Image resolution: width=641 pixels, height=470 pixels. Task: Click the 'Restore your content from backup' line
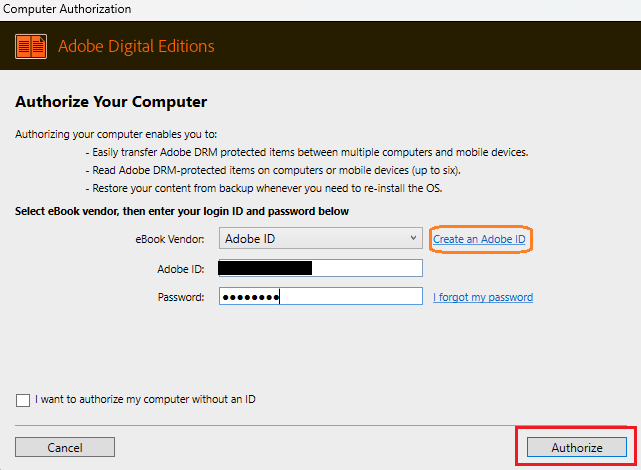click(x=278, y=188)
